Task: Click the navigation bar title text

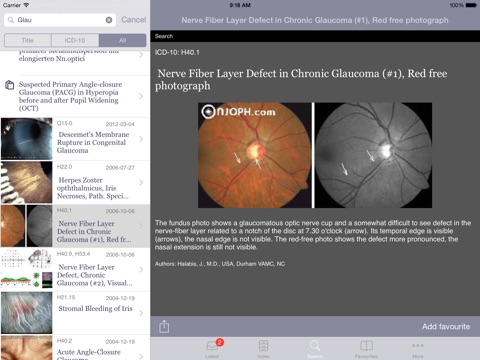Action: (315, 20)
